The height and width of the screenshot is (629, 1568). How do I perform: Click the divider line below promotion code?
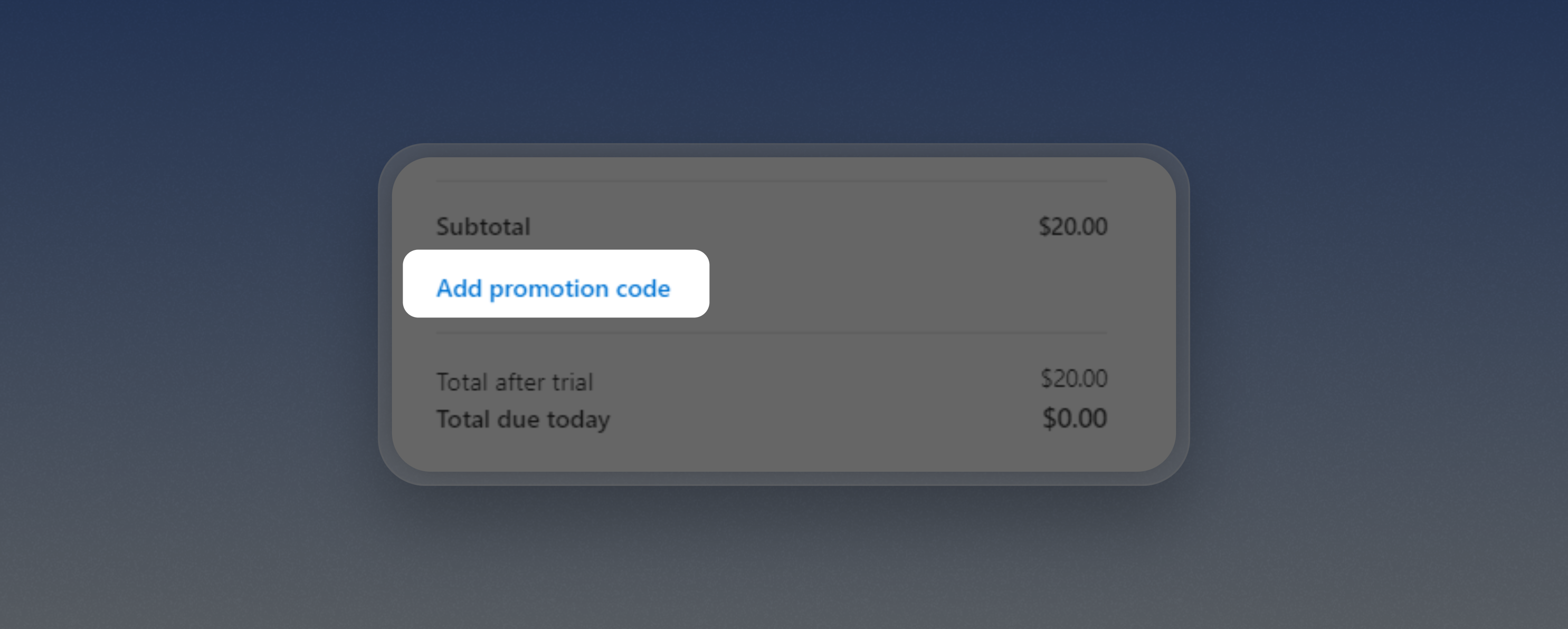click(x=771, y=332)
